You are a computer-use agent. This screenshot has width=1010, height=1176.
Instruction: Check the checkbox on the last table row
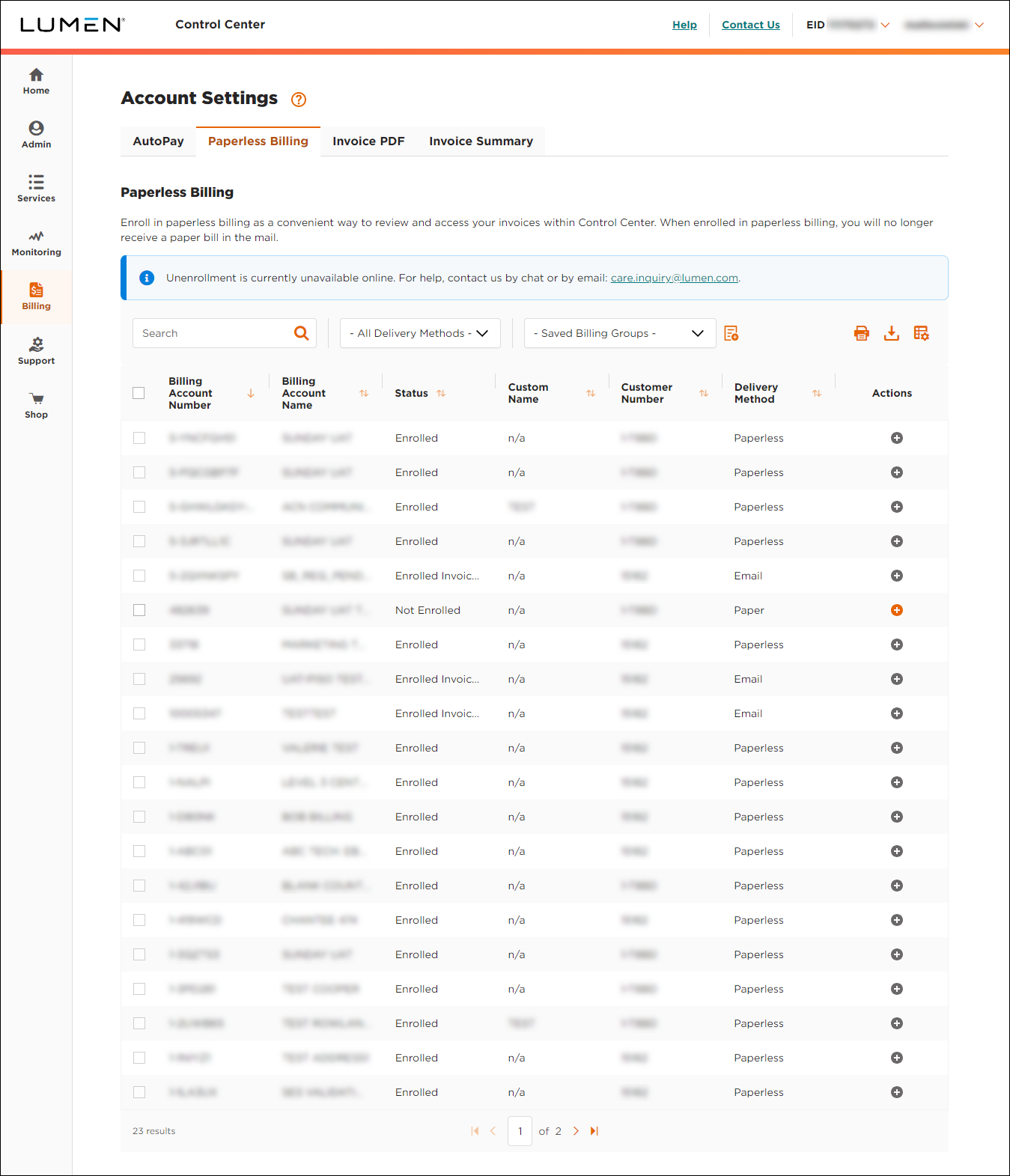(x=139, y=1092)
